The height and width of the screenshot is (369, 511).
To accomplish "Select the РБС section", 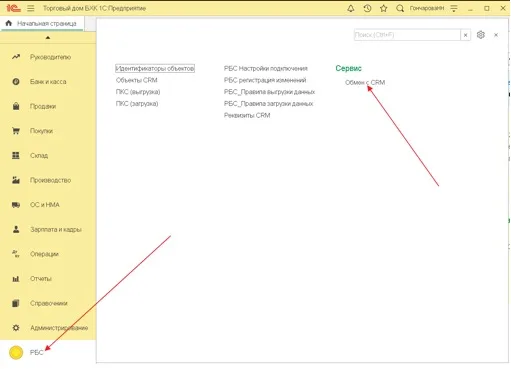I will tap(37, 353).
